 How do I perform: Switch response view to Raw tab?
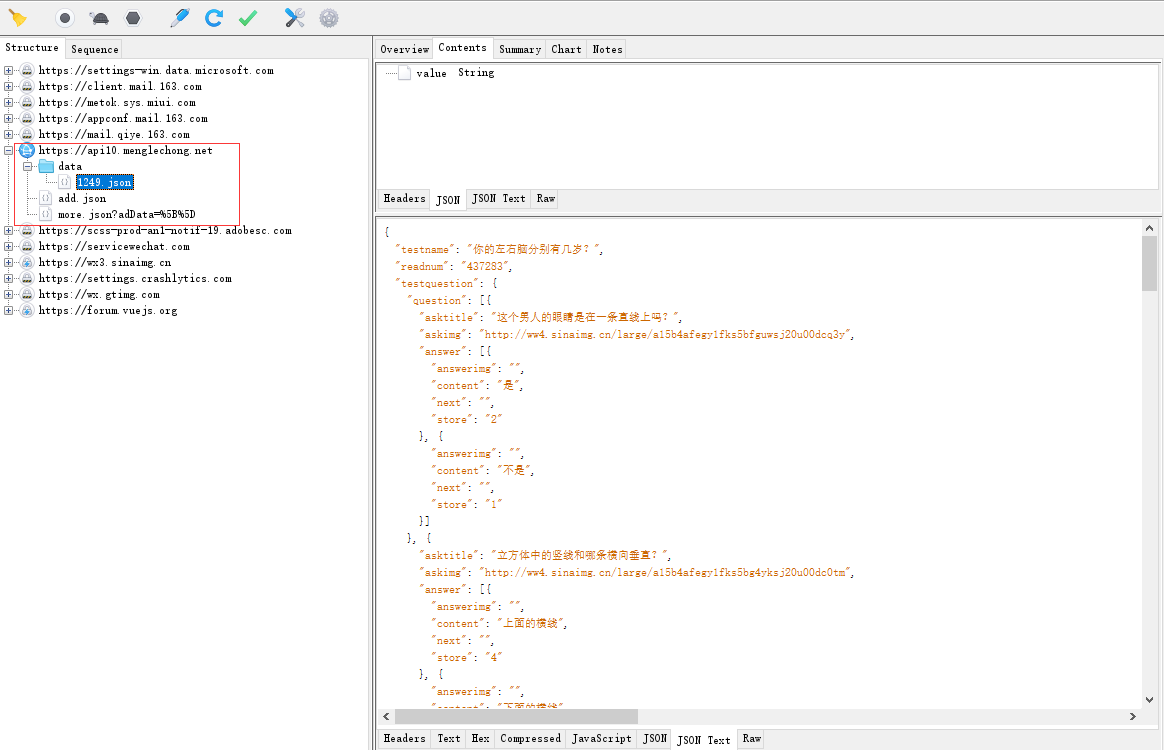(751, 739)
